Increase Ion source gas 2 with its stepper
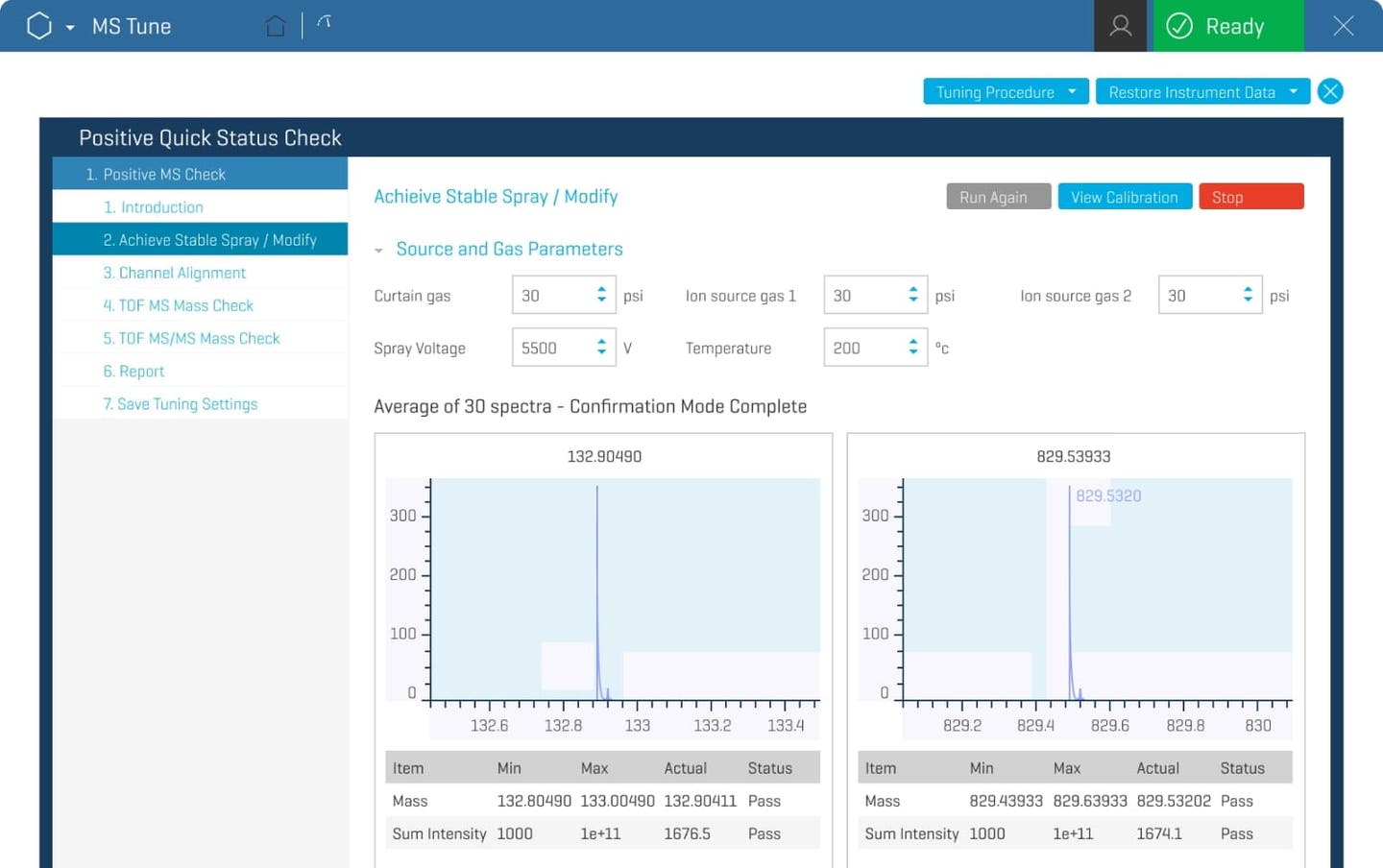This screenshot has width=1383, height=868. click(1247, 289)
